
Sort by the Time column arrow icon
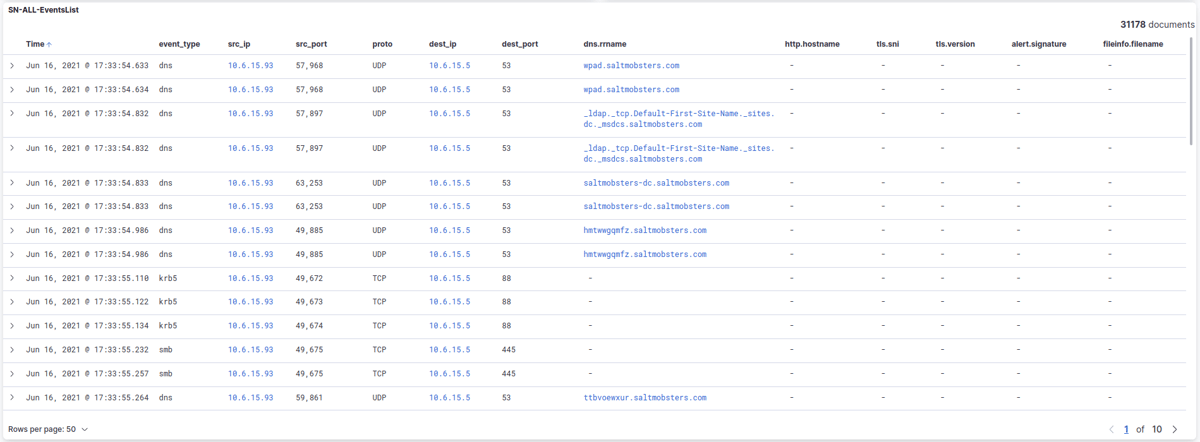(49, 44)
